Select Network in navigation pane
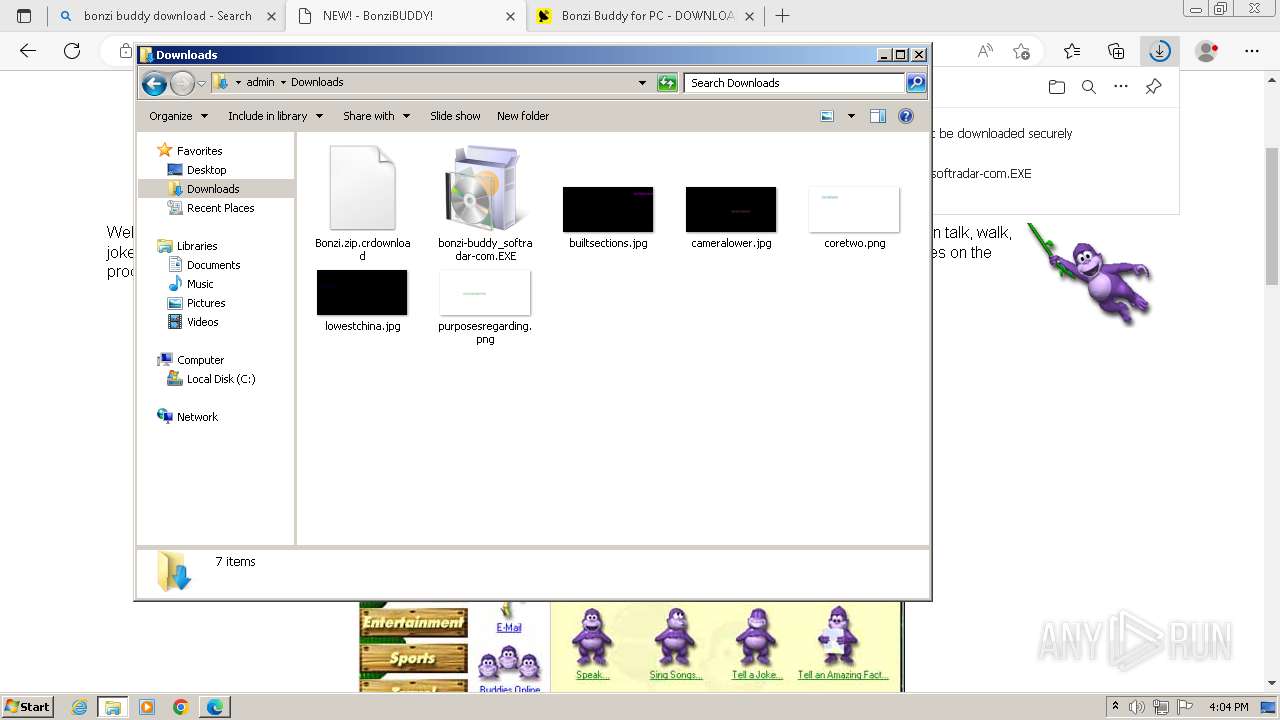The height and width of the screenshot is (720, 1280). [x=197, y=417]
